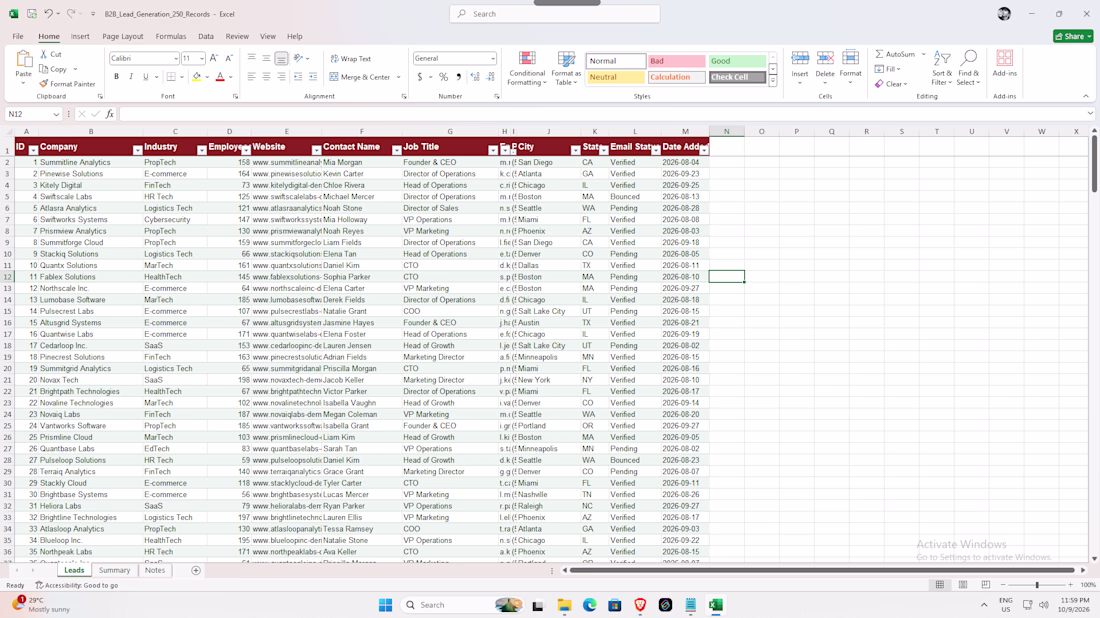Viewport: 1100px width, 618px height.
Task: Click the Excel title bar Search box
Action: (554, 14)
